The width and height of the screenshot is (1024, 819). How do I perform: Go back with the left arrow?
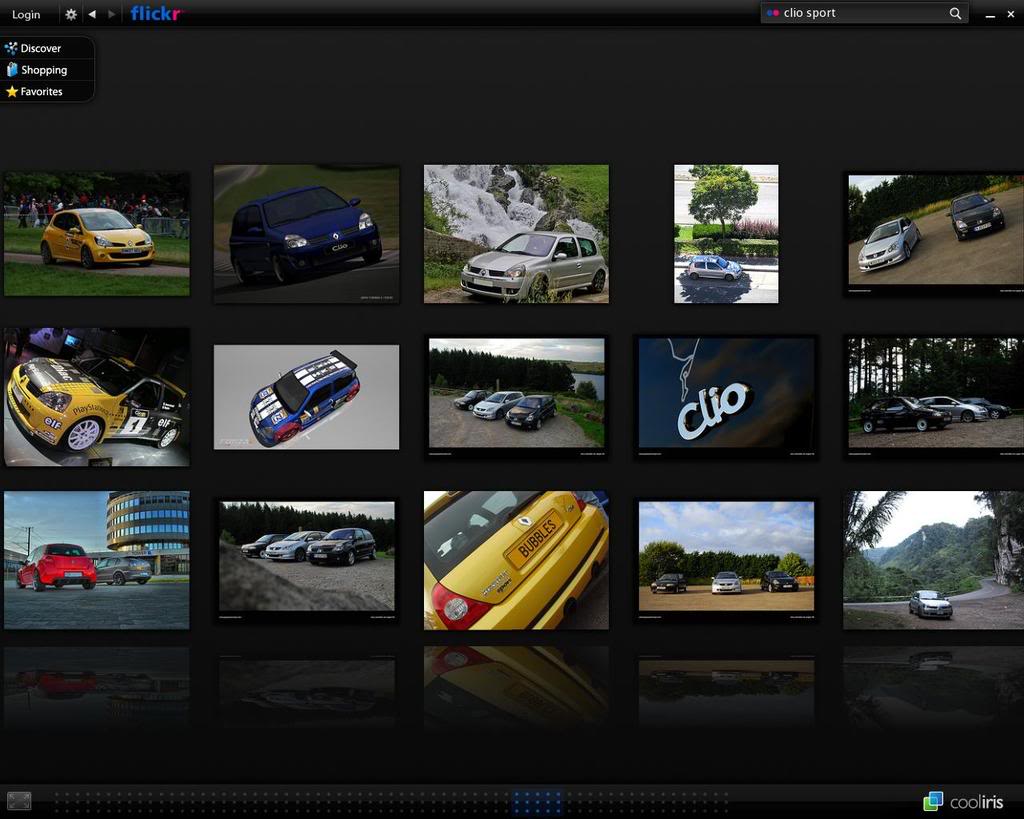[92, 14]
